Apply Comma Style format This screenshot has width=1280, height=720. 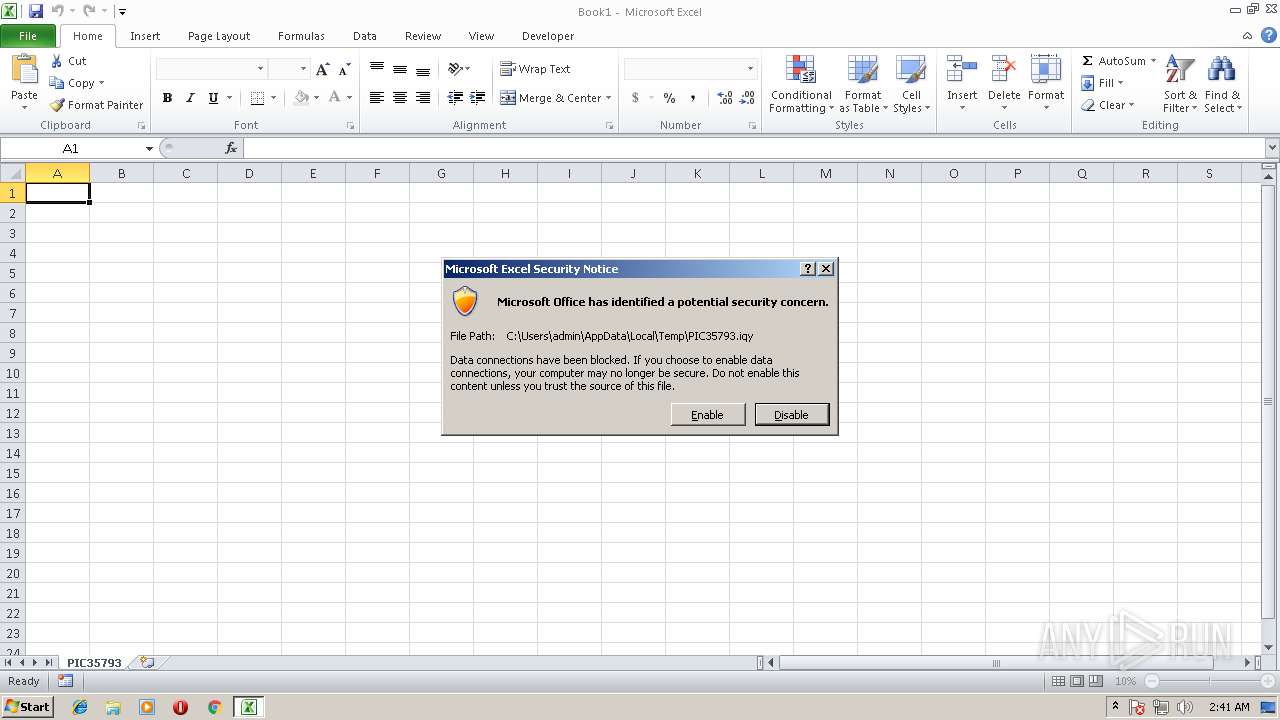tap(694, 98)
